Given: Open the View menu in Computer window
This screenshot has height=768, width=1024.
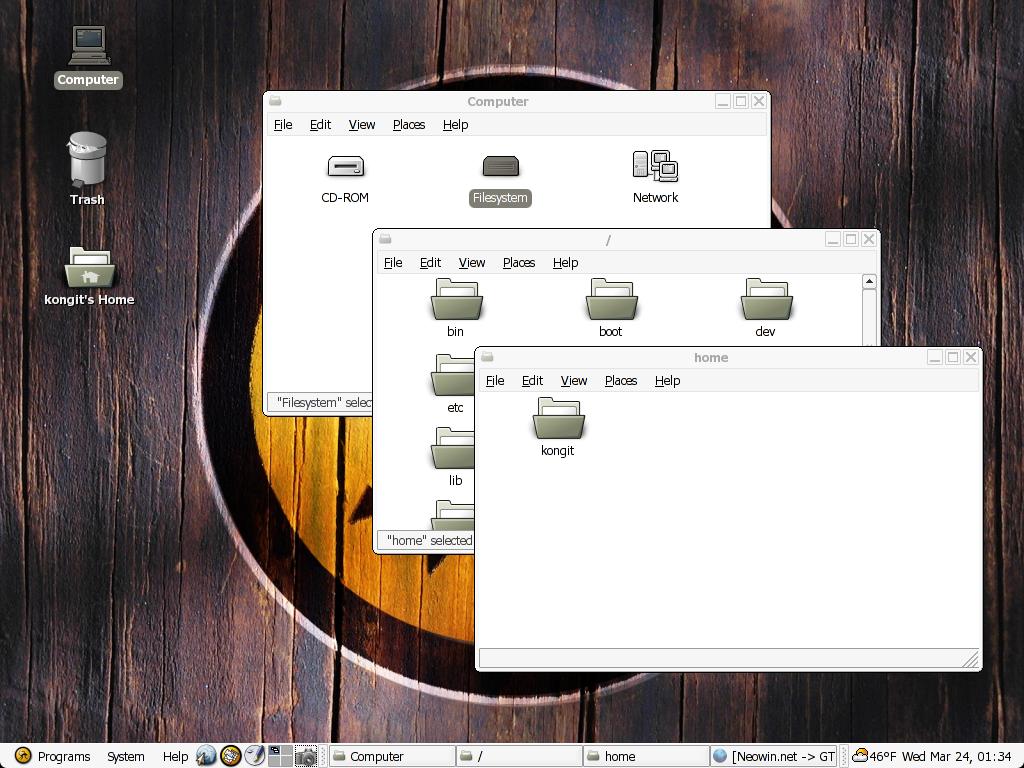Looking at the screenshot, I should pos(361,125).
